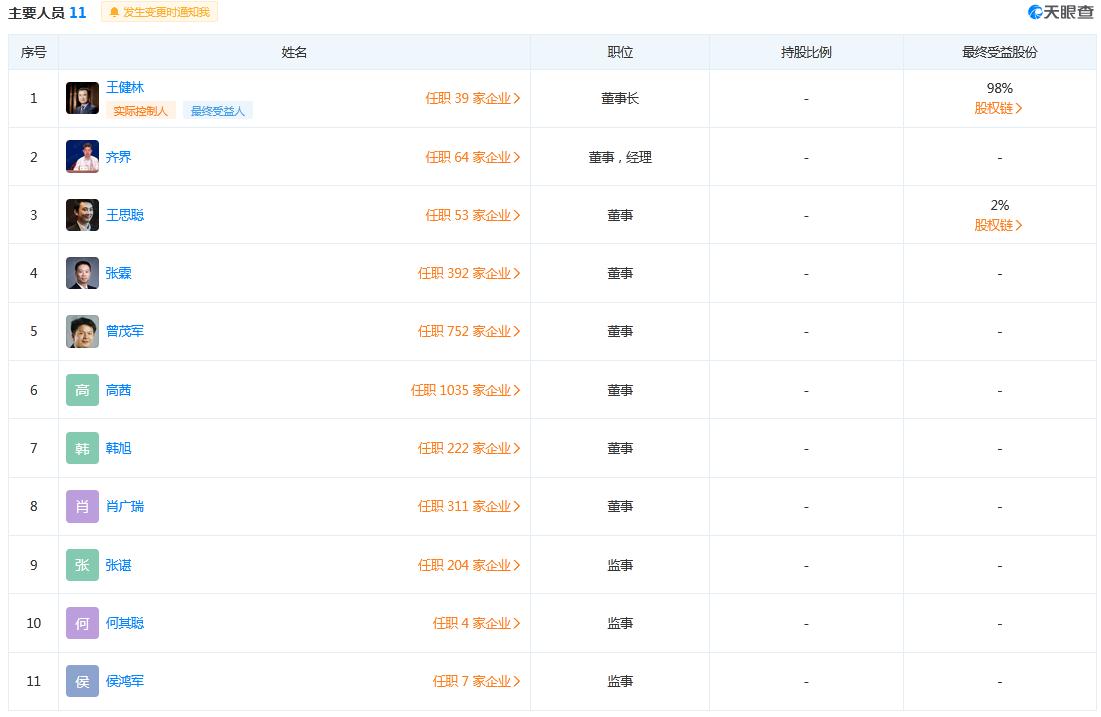Expand 任职 311 家企业 list

click(x=469, y=506)
